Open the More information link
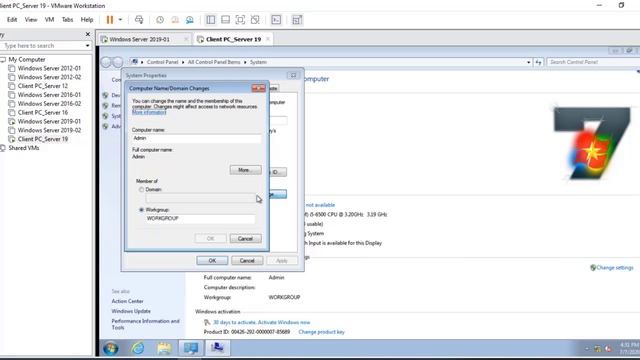This screenshot has width=640, height=360. 149,112
